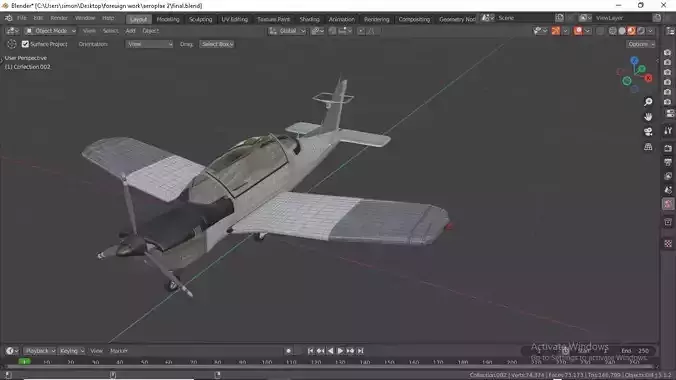676x380 pixels.
Task: Open the overlays options dropdown
Action: pos(587,31)
